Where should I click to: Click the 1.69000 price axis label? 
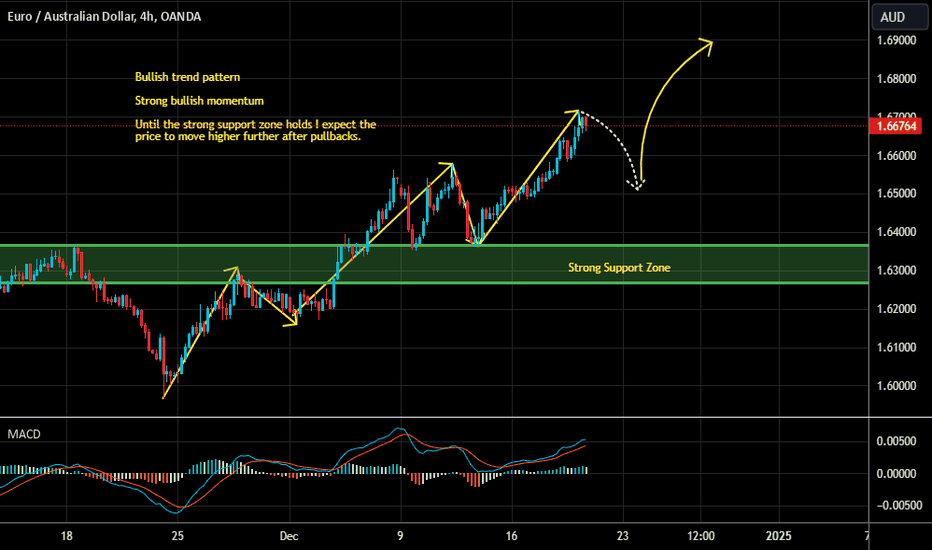click(x=896, y=40)
